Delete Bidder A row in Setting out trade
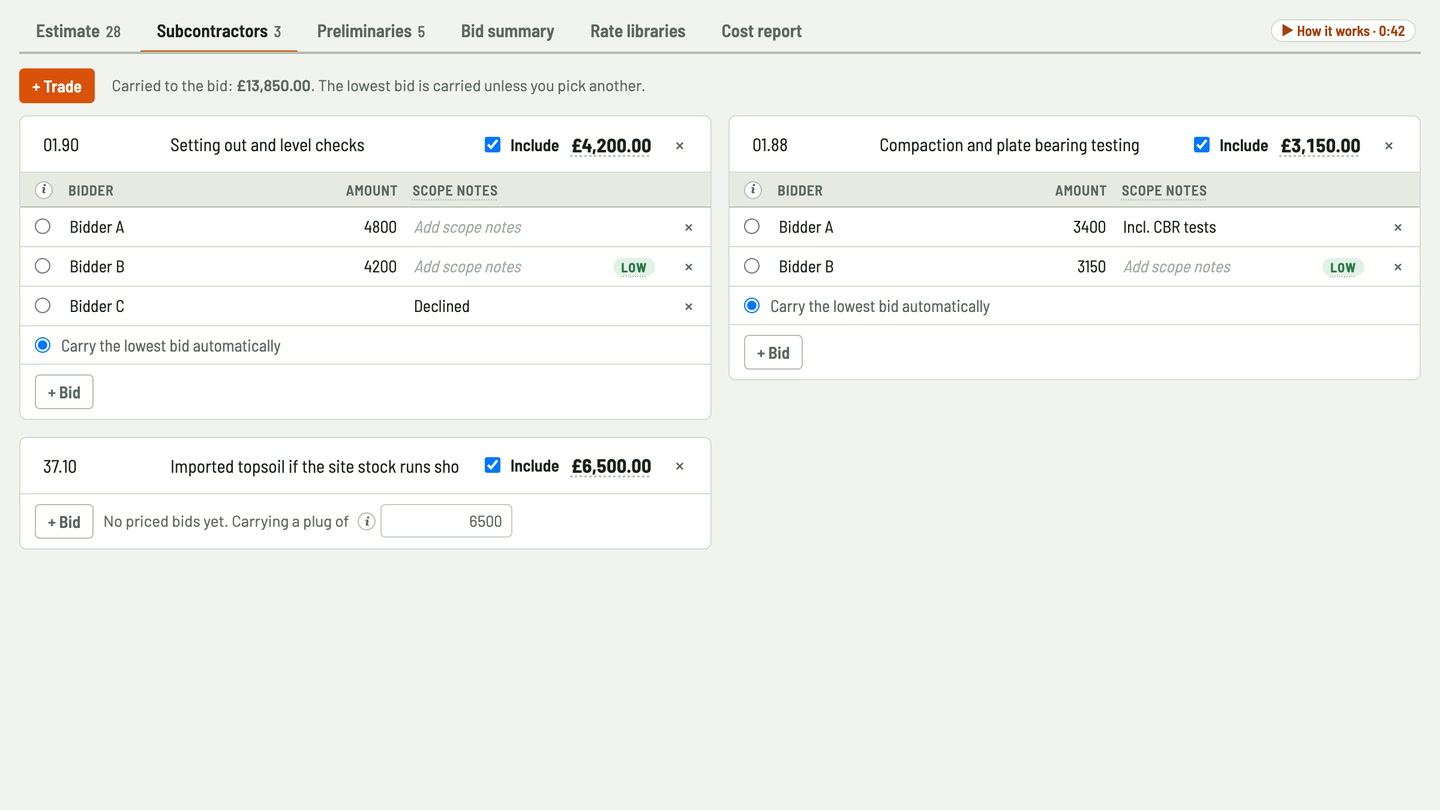The width and height of the screenshot is (1440, 810). click(x=688, y=227)
